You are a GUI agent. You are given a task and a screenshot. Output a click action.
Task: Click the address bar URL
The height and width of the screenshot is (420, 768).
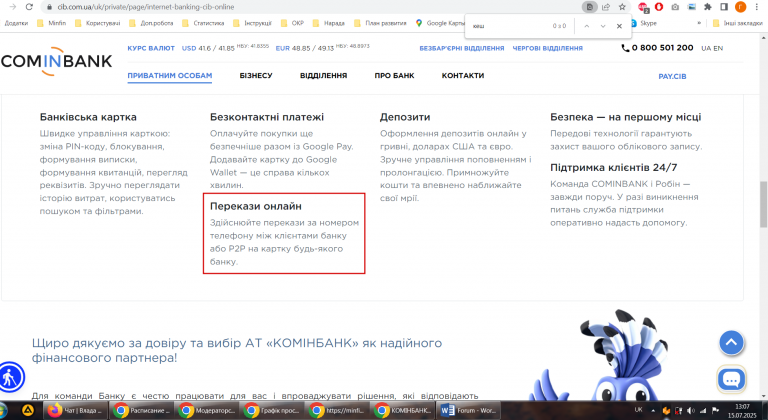pyautogui.click(x=145, y=7)
